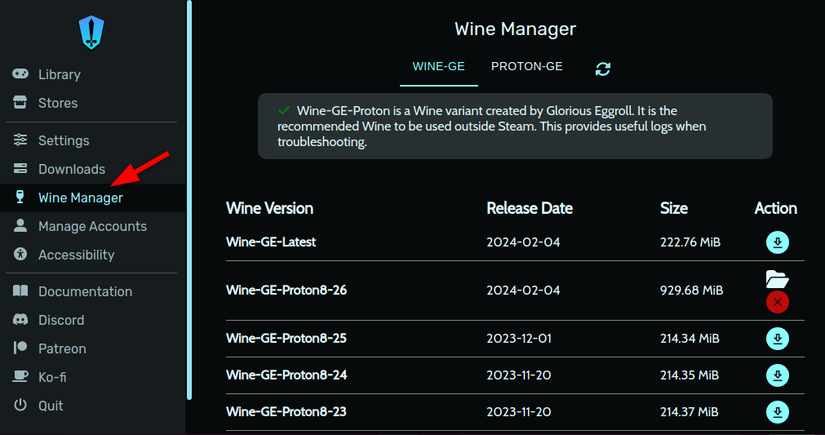Open the Documentation link
This screenshot has height=435, width=825.
85,291
